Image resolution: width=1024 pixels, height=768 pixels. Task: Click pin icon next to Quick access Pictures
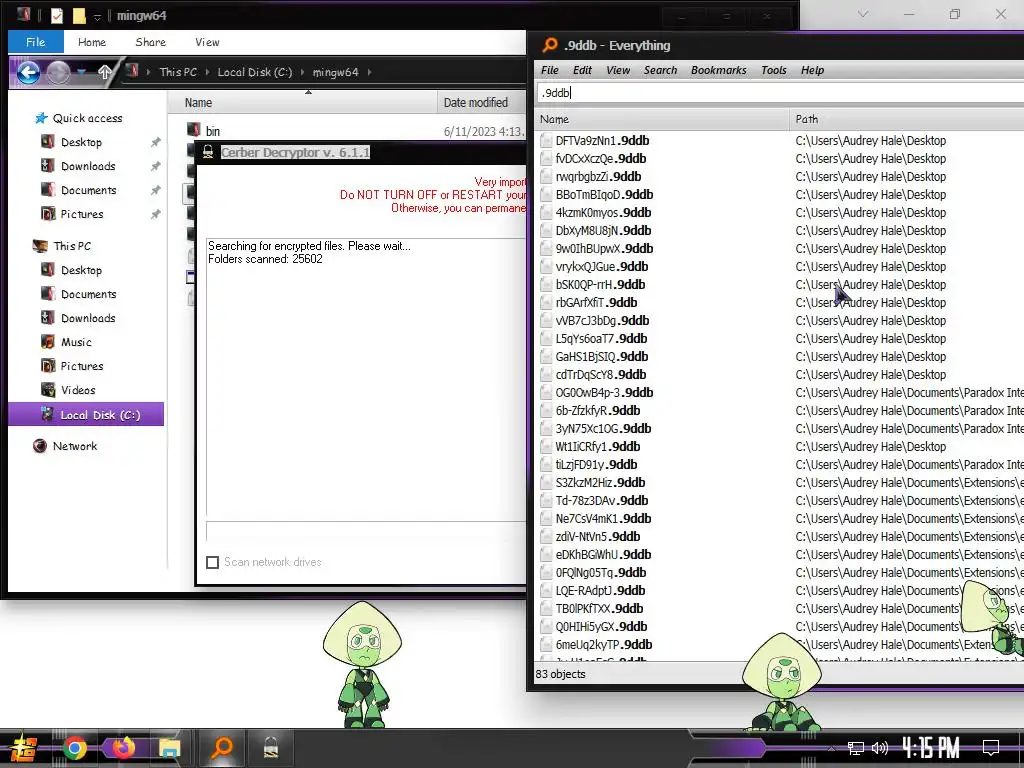tap(155, 214)
